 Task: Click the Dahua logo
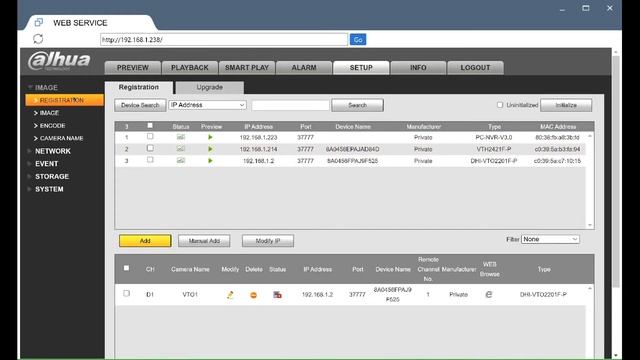pyautogui.click(x=59, y=61)
